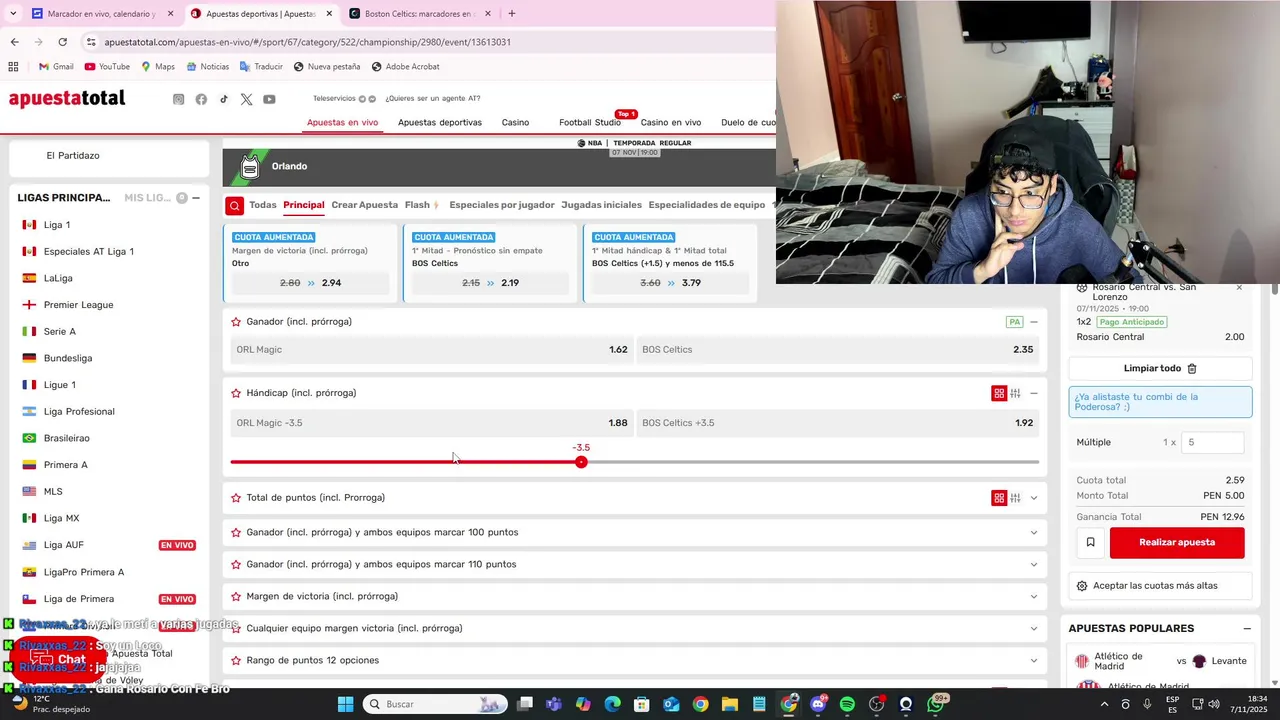The image size is (1280, 720).
Task: Collapse the Ganador (incl. prórroga) market
Action: [x=1034, y=322]
